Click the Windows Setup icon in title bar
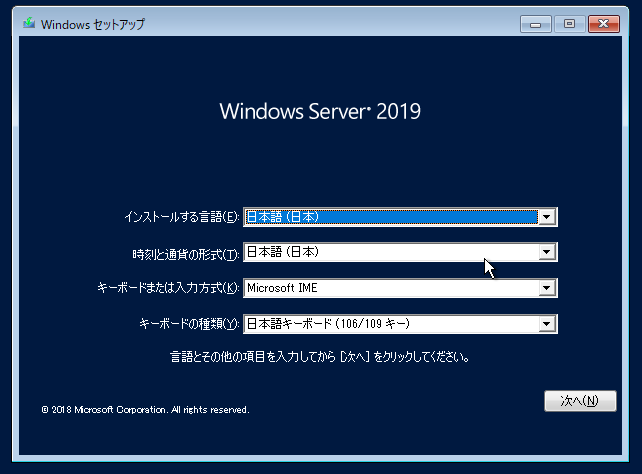The height and width of the screenshot is (474, 642). [x=29, y=23]
